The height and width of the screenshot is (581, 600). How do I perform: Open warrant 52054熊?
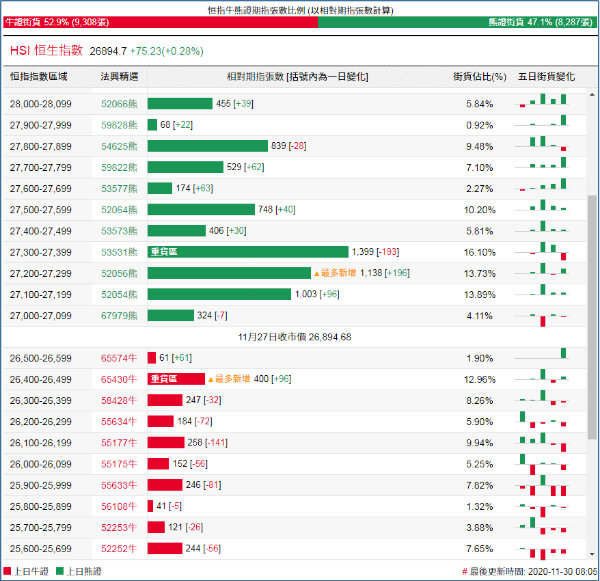coord(119,295)
